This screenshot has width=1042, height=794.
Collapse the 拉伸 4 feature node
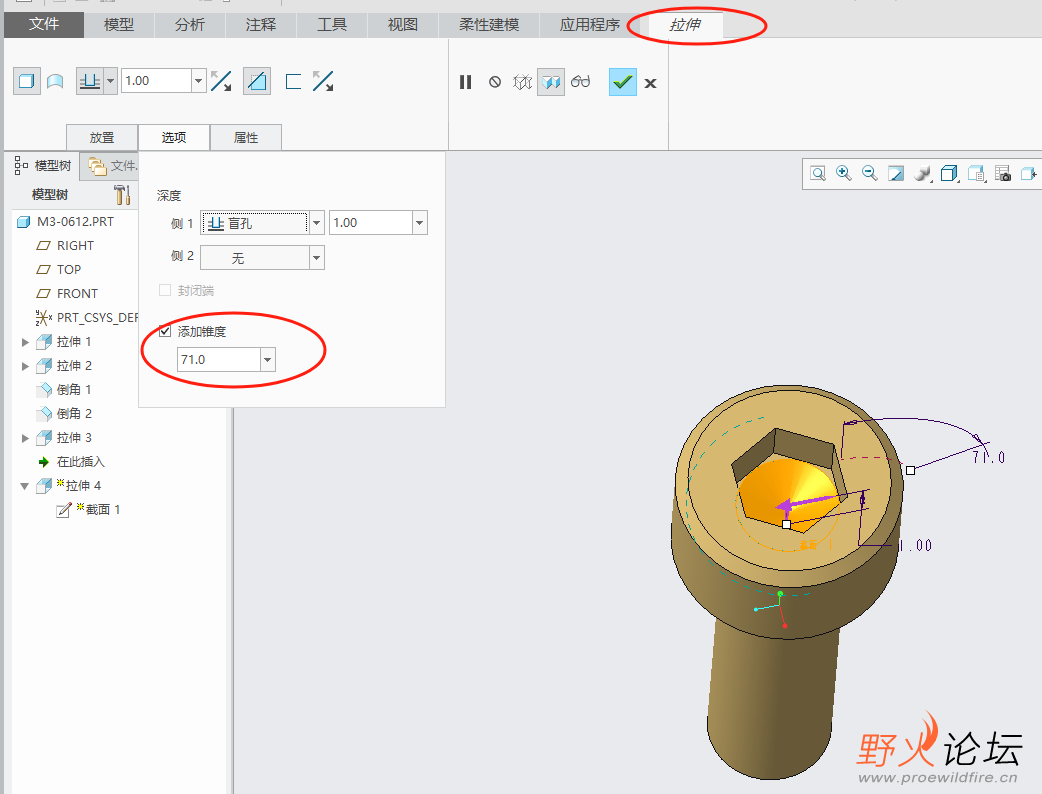tap(25, 486)
